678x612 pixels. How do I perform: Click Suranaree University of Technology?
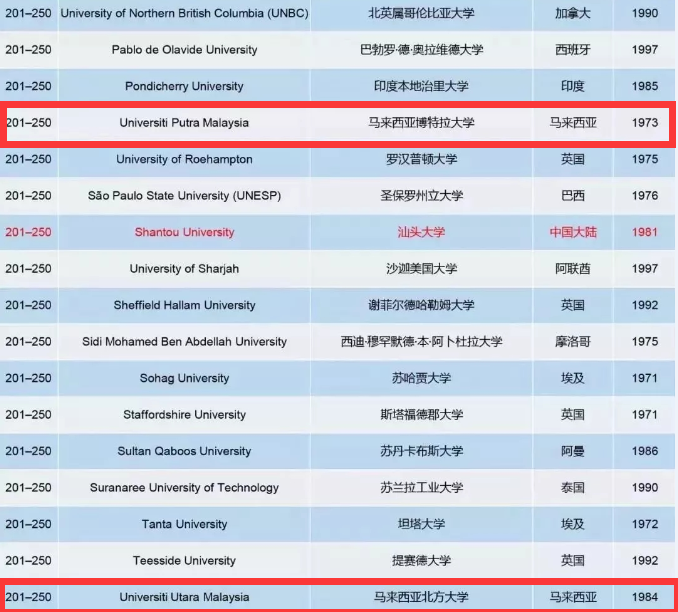pos(185,488)
